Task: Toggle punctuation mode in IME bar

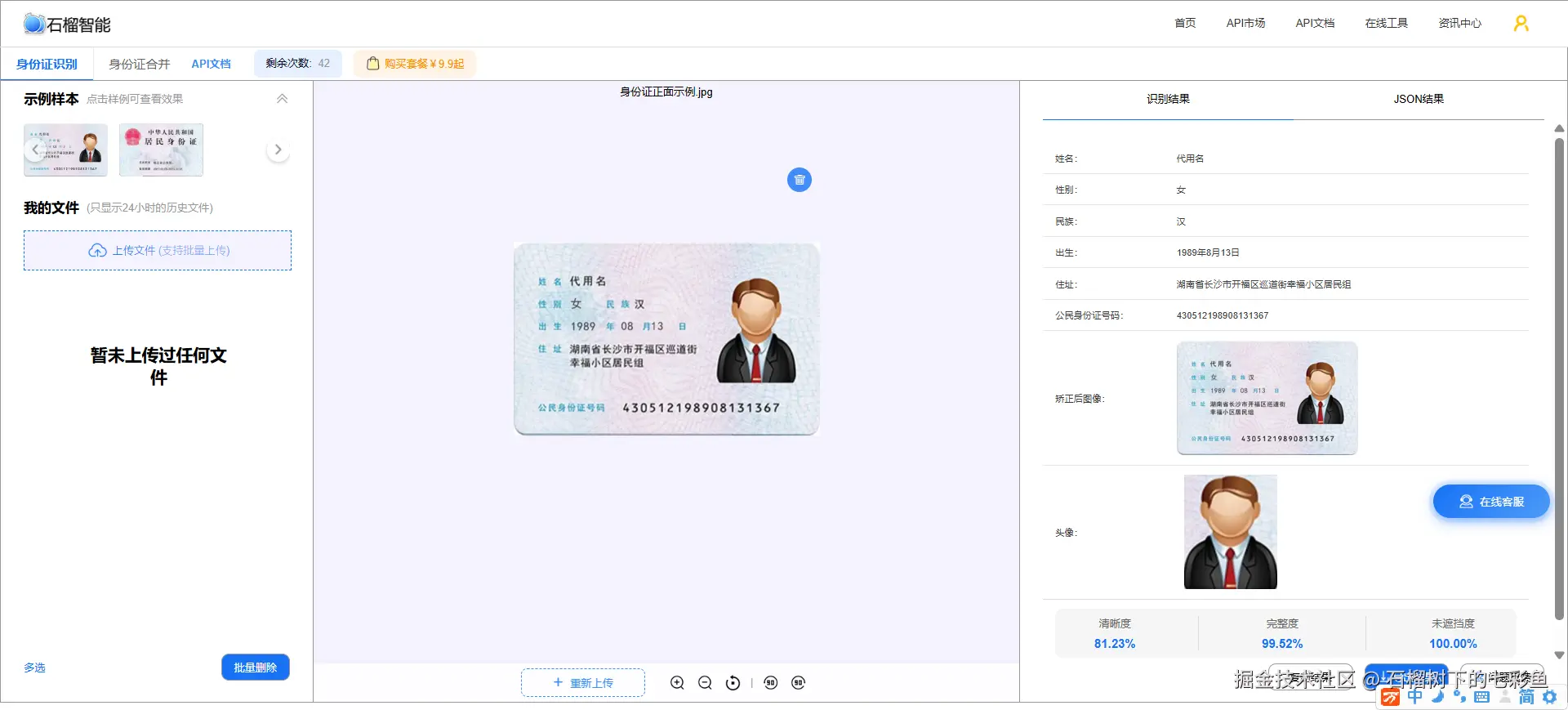Action: 1459,697
